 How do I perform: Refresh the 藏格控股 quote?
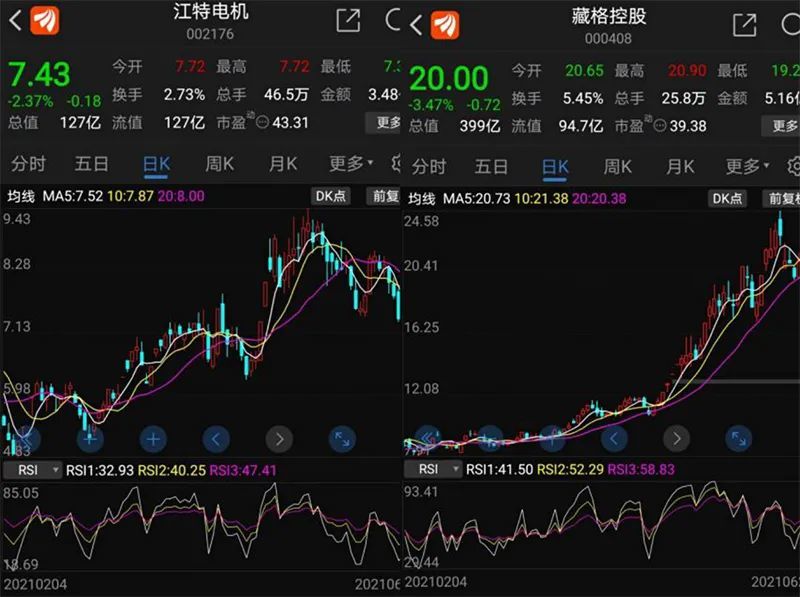pos(790,24)
